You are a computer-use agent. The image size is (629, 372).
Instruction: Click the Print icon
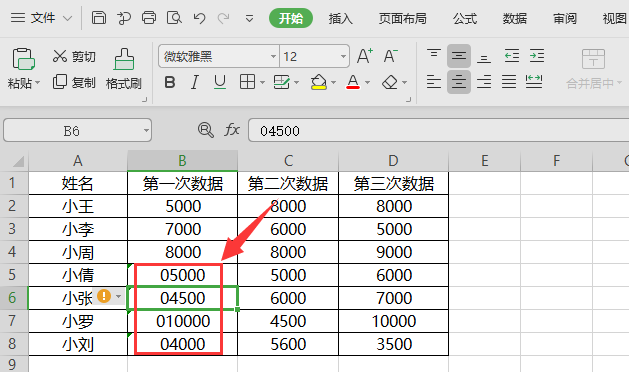pos(149,18)
